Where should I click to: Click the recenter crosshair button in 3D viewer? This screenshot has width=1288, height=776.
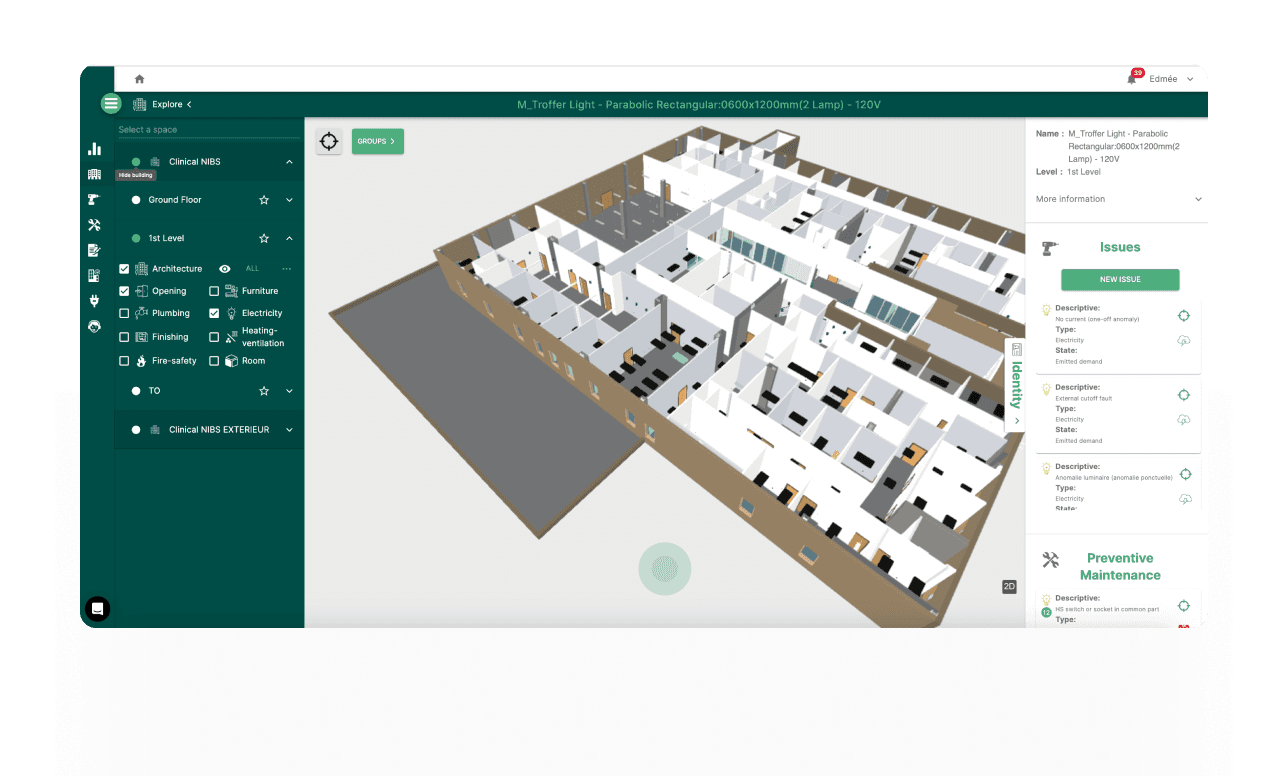pos(329,141)
